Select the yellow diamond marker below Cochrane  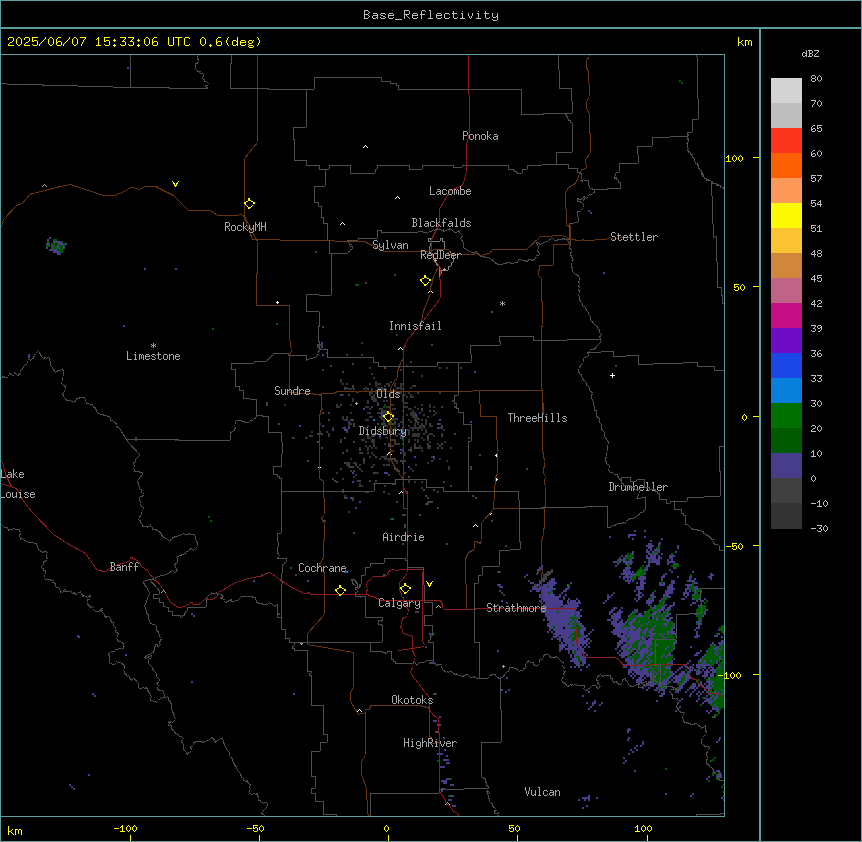pos(340,590)
